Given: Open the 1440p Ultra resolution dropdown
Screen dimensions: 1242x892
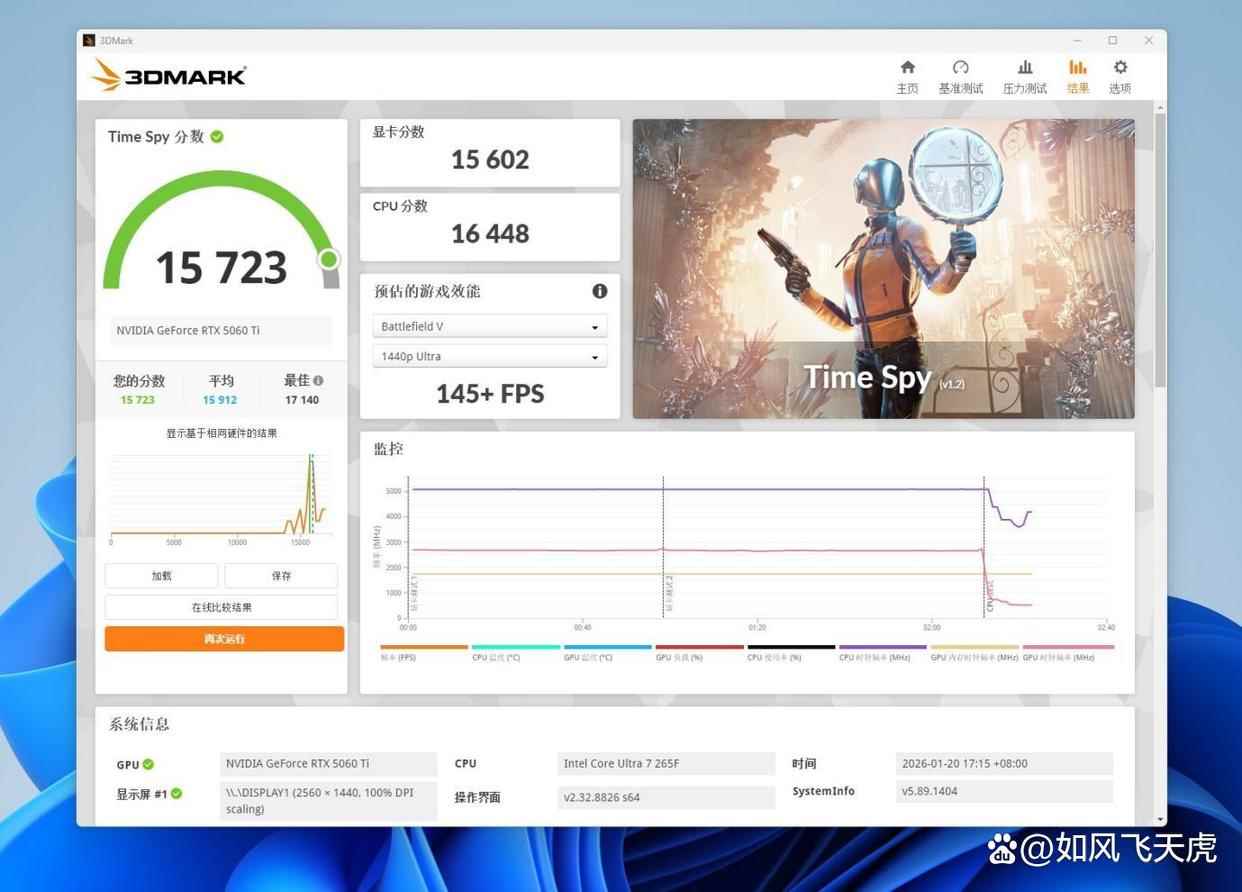Looking at the screenshot, I should pos(489,357).
